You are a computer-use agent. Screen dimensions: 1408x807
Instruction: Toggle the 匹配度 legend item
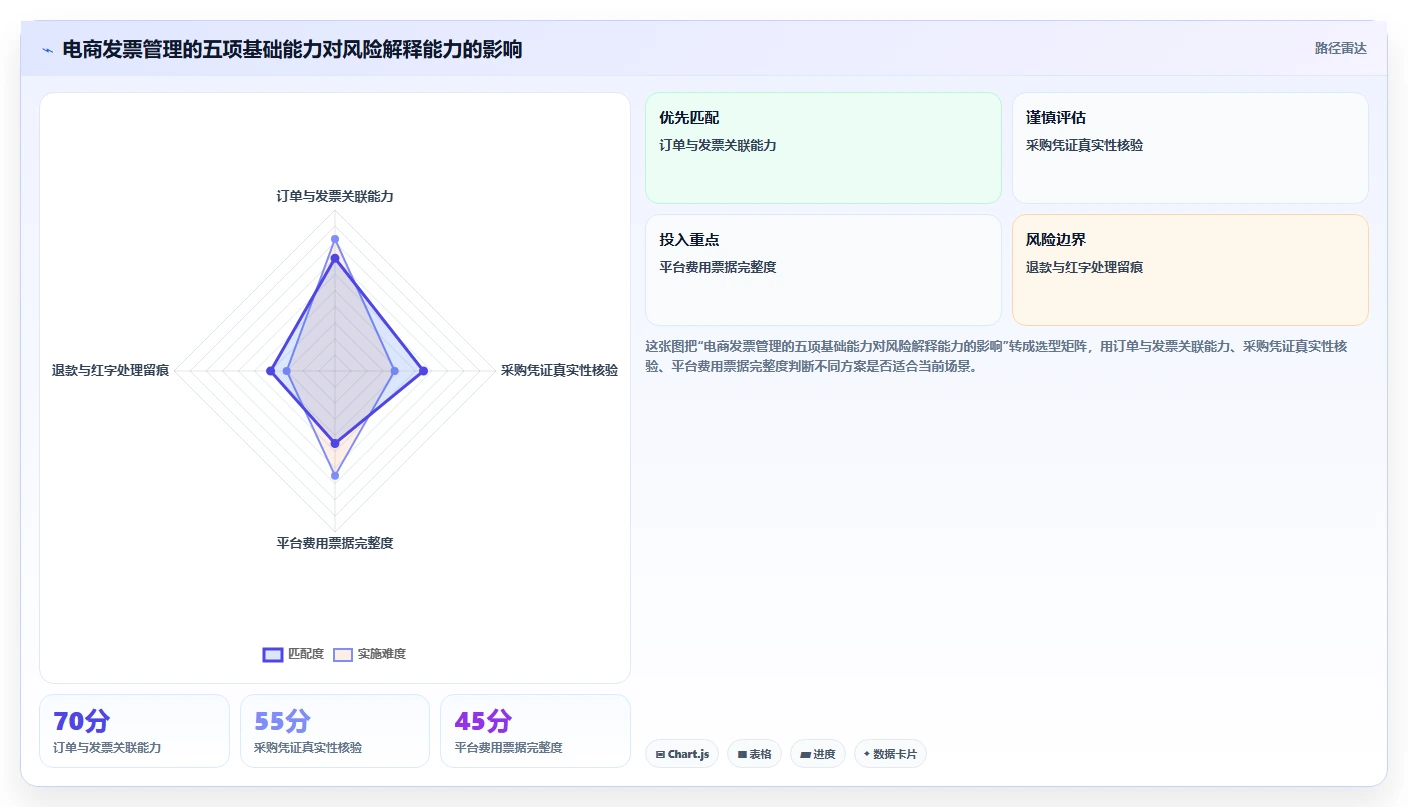pos(293,654)
